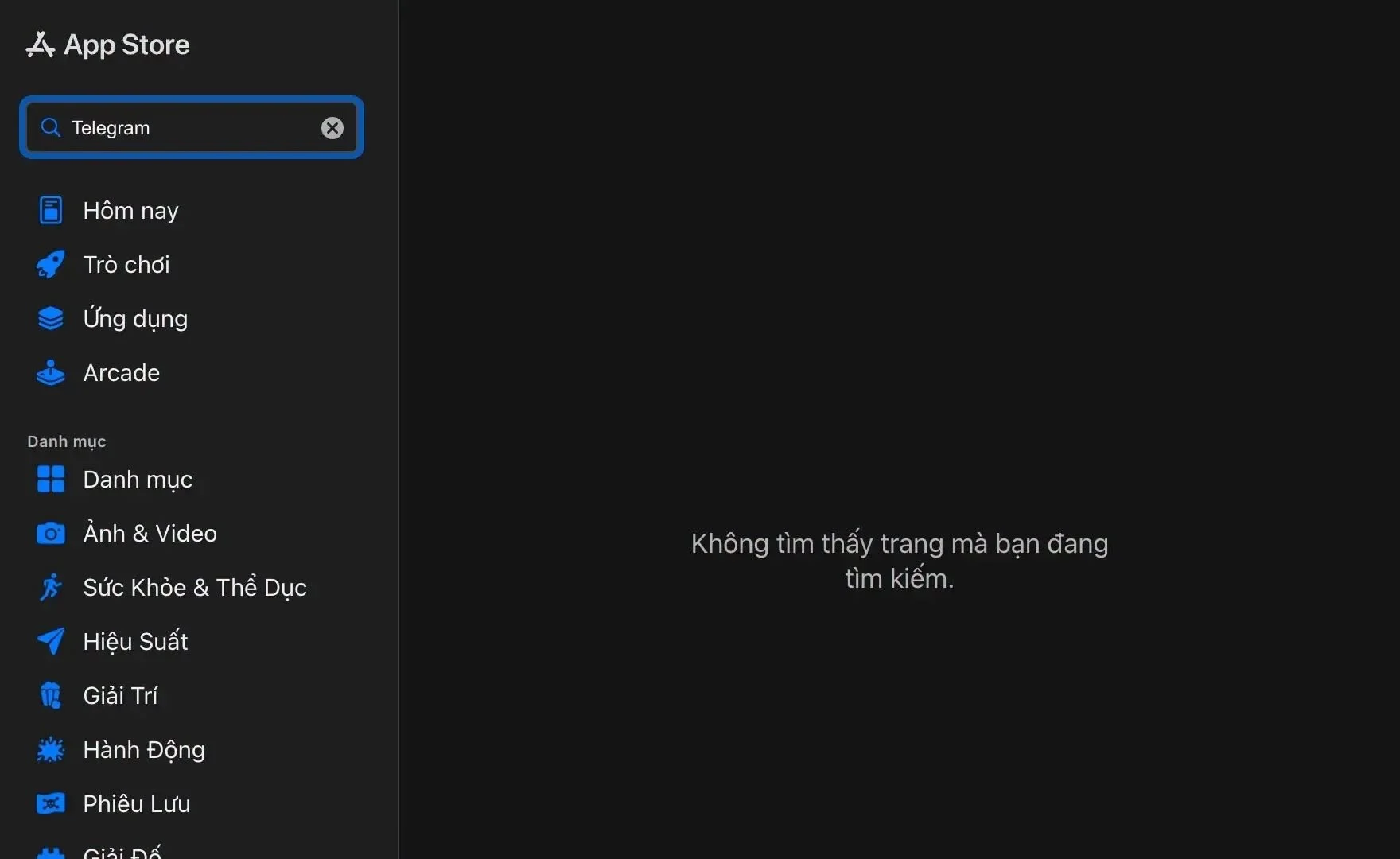Viewport: 1400px width, 859px height.
Task: Click the Sức Khỏe & Thể Dục runner icon
Action: (51, 587)
